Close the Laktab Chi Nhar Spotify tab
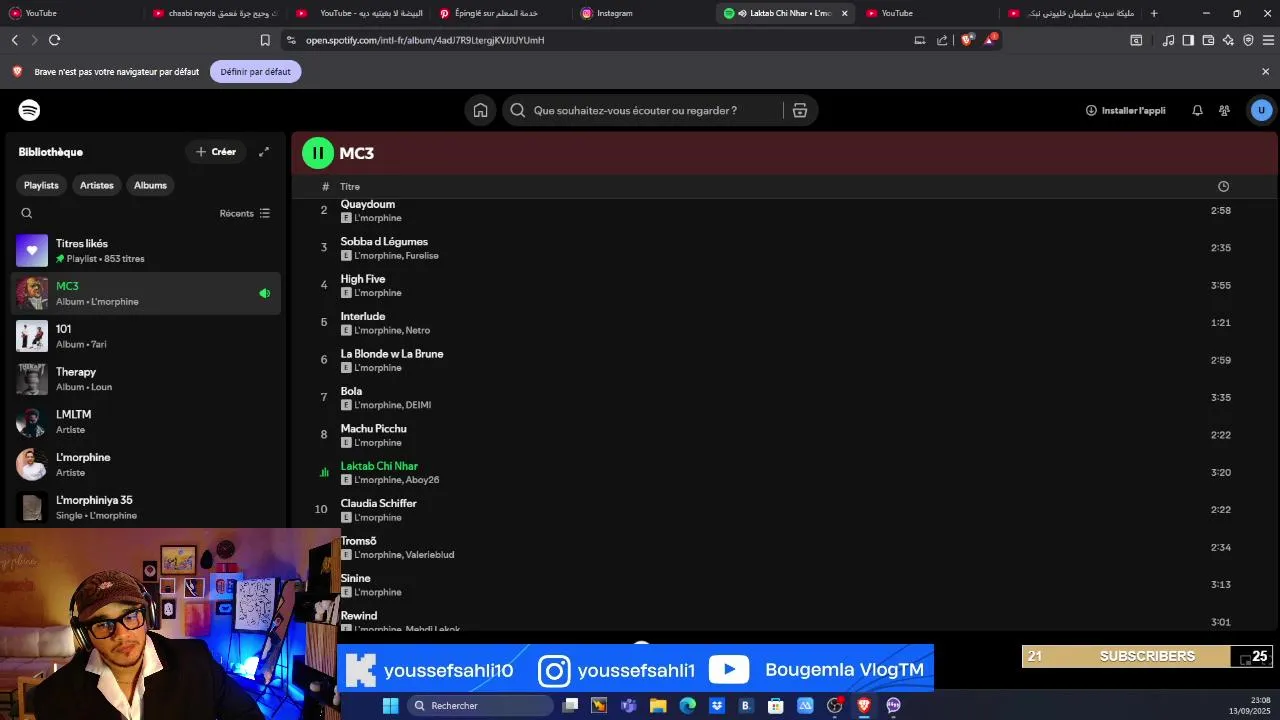 coord(845,13)
